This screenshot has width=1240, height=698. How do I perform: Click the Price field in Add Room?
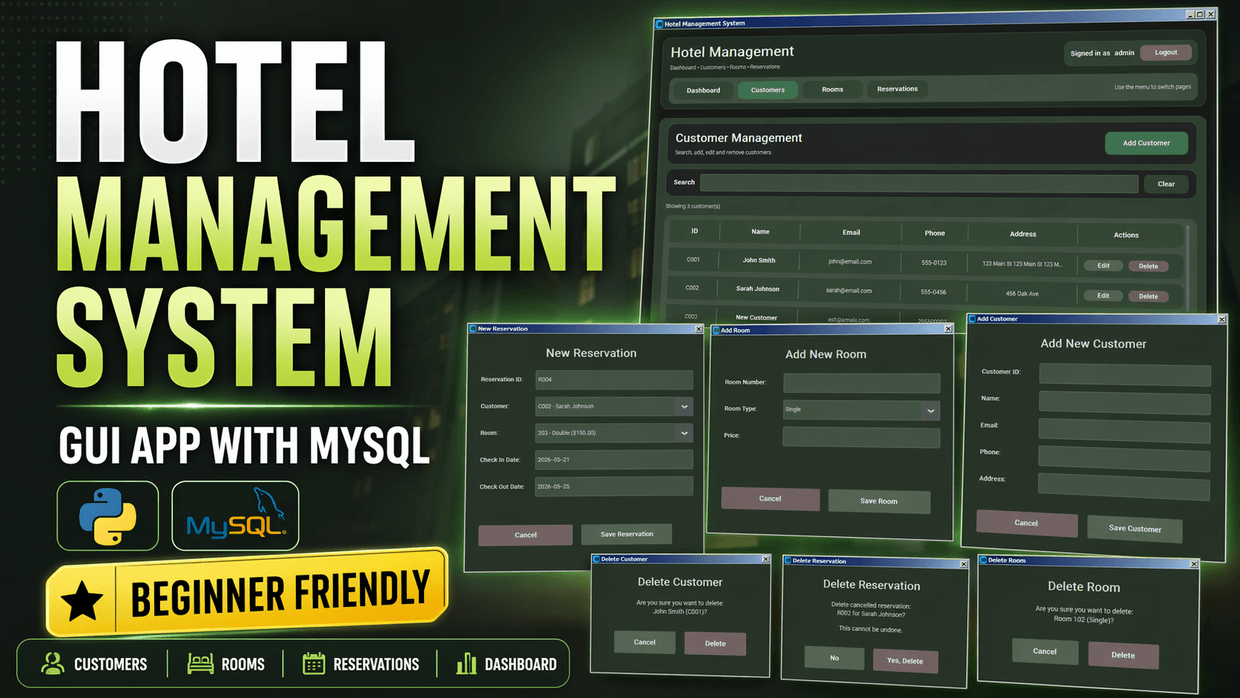click(861, 437)
